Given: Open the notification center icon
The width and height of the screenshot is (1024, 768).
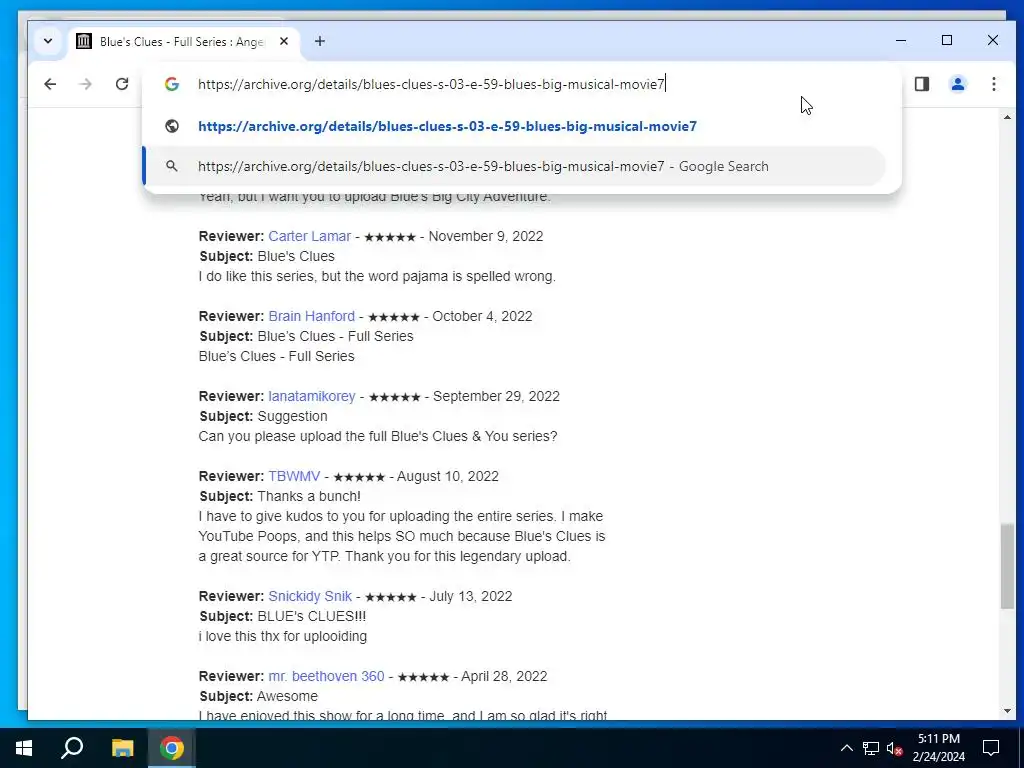Looking at the screenshot, I should [x=991, y=748].
